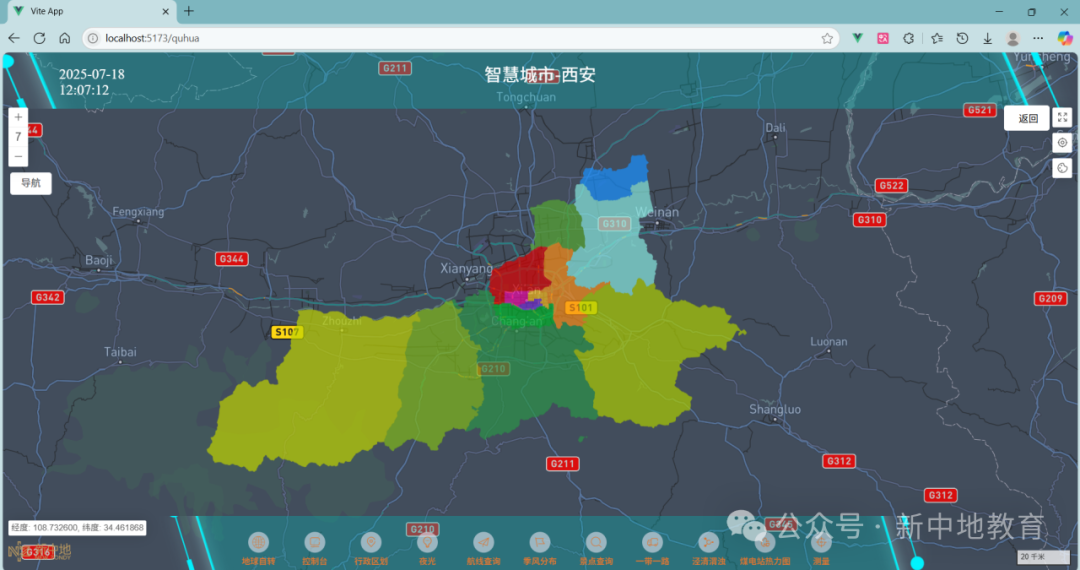Screen dimensions: 1080x570
Task: Open the browser extensions menu
Action: (908, 39)
